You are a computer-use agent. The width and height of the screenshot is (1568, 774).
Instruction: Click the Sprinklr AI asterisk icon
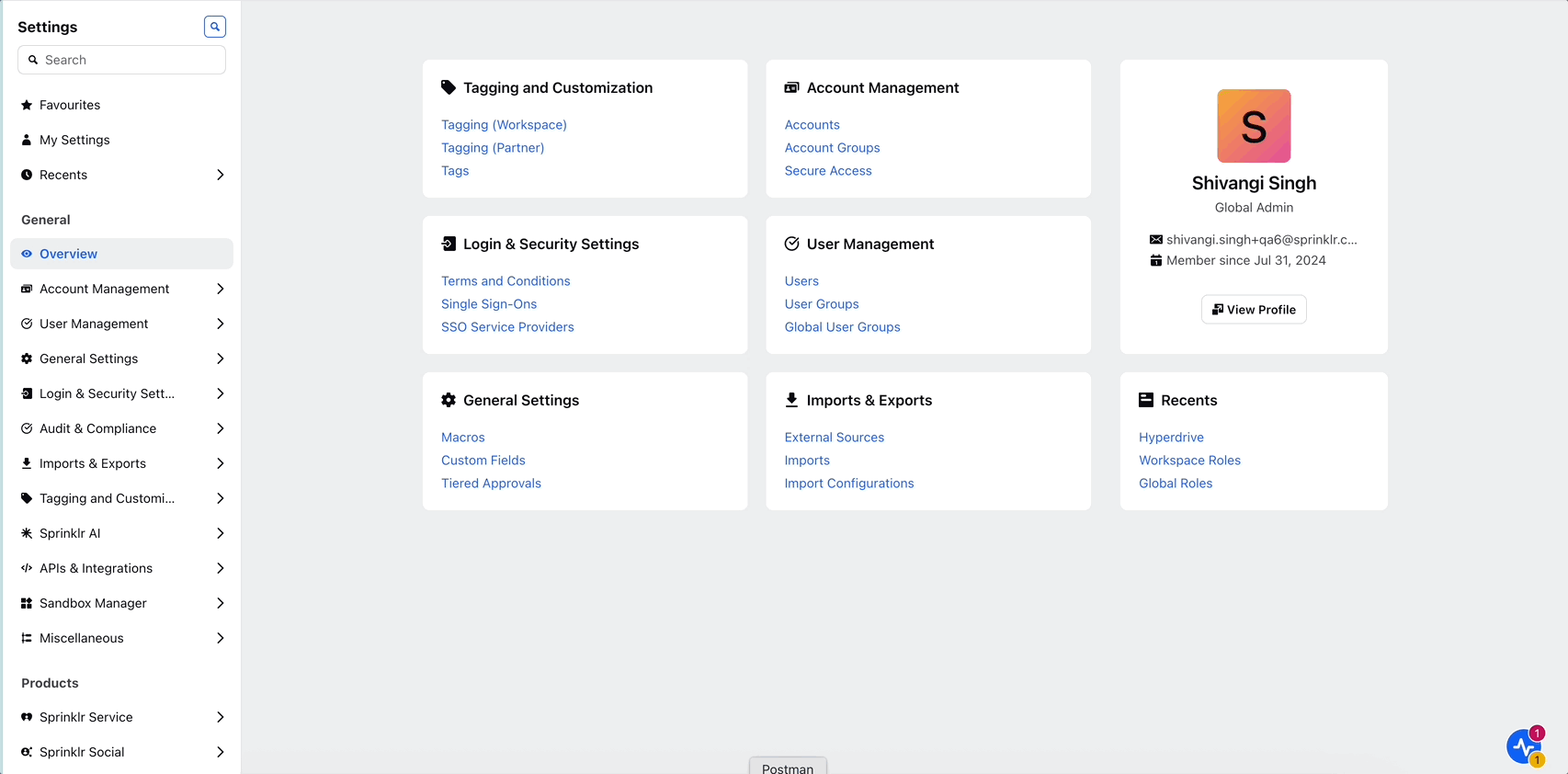point(27,533)
